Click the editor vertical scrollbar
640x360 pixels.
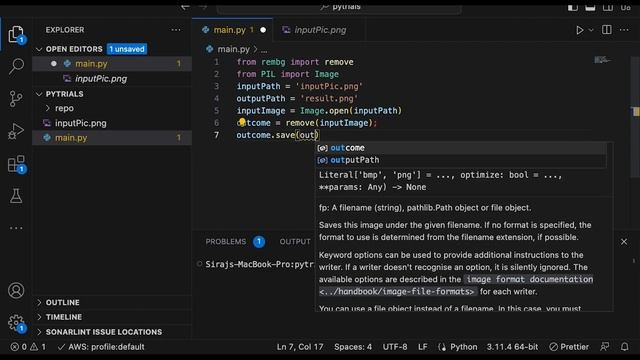coord(635,118)
